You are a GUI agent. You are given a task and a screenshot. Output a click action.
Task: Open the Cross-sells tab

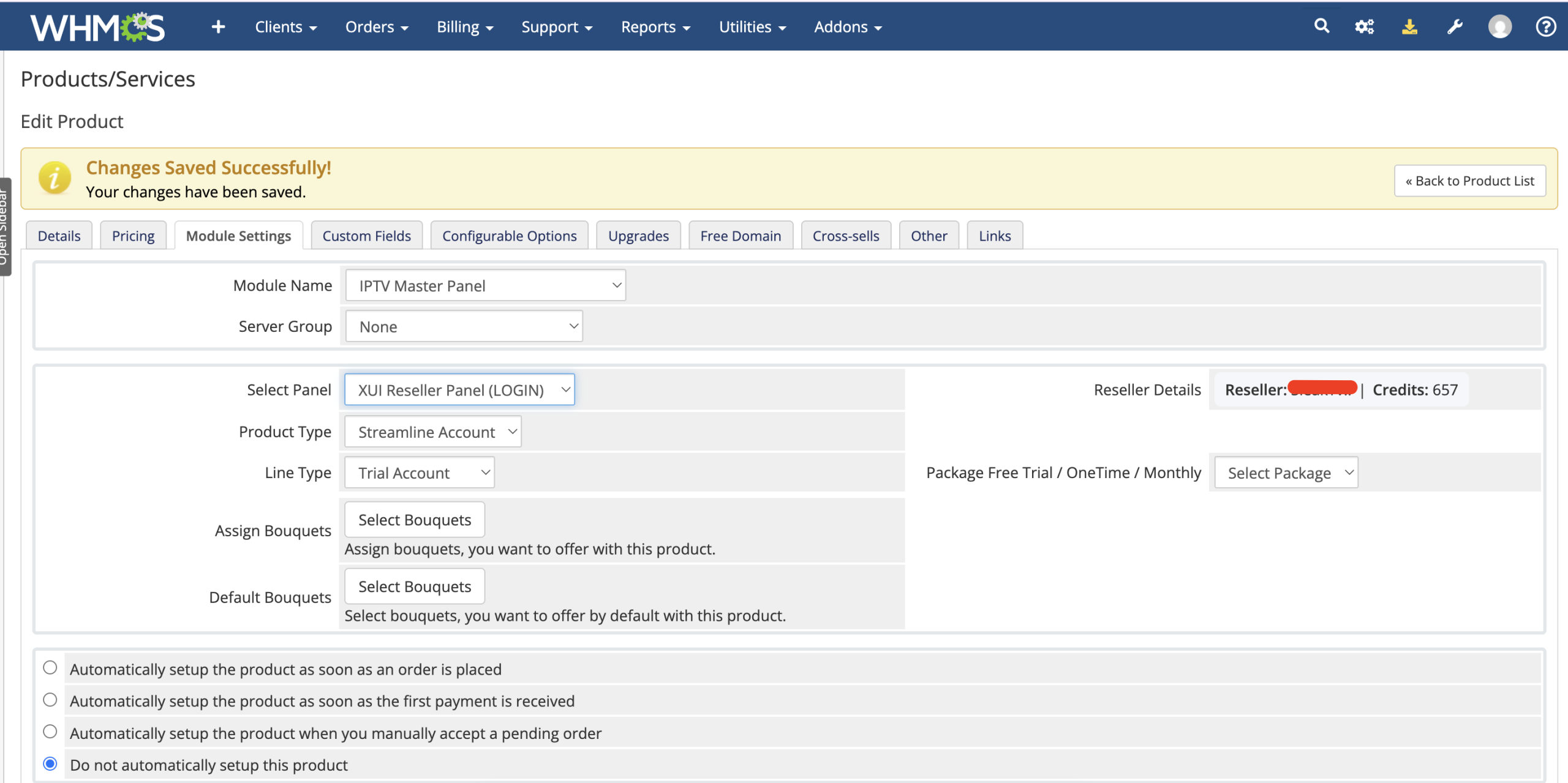846,236
